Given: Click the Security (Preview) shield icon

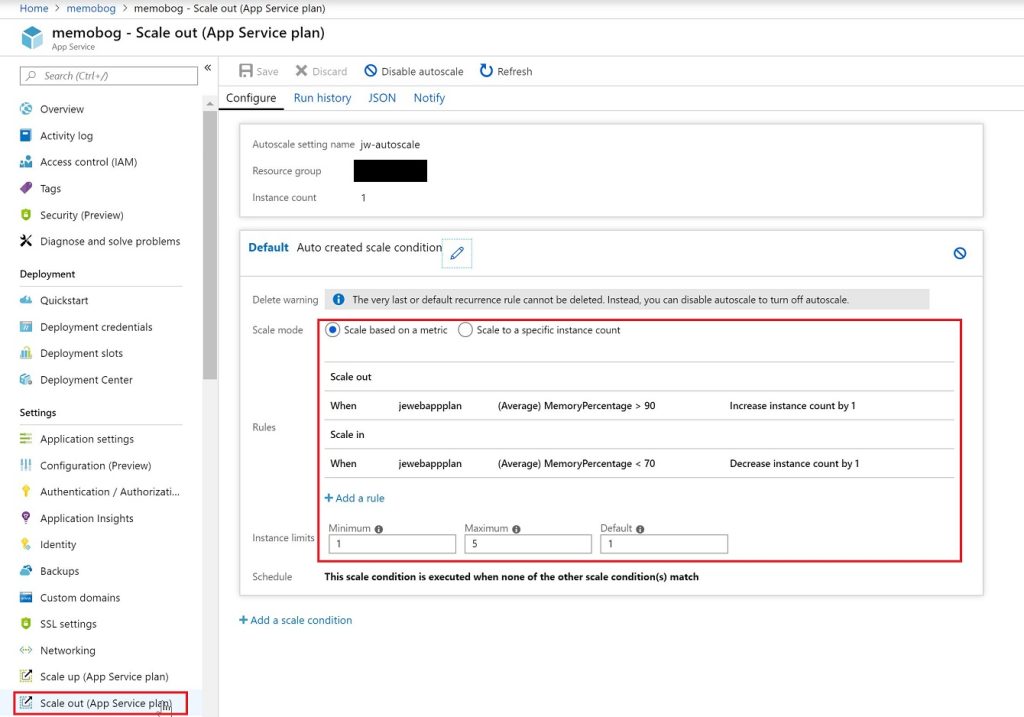Looking at the screenshot, I should [x=25, y=214].
